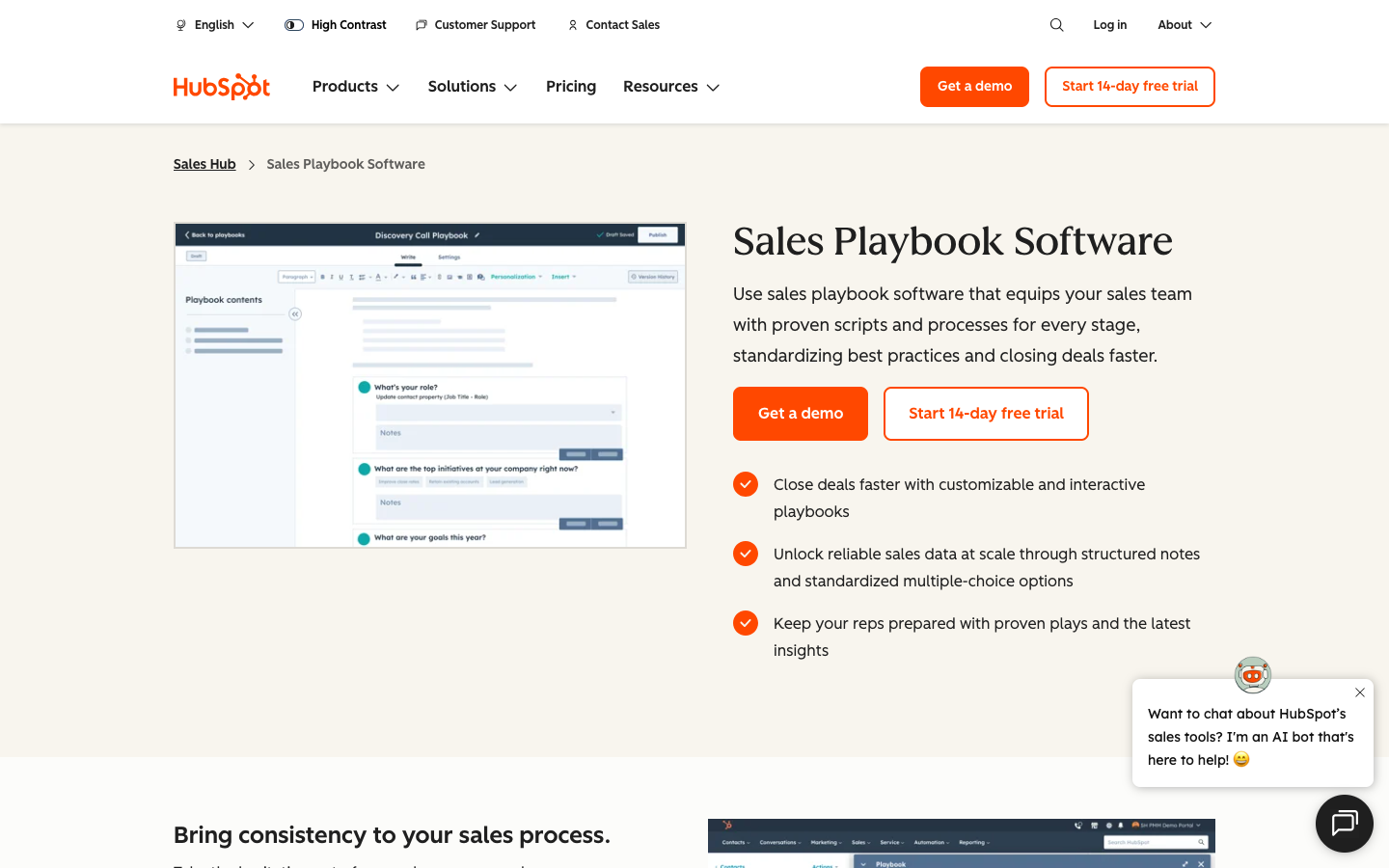The width and height of the screenshot is (1389, 868).
Task: Click the Contact Sales person icon
Action: coord(573,25)
